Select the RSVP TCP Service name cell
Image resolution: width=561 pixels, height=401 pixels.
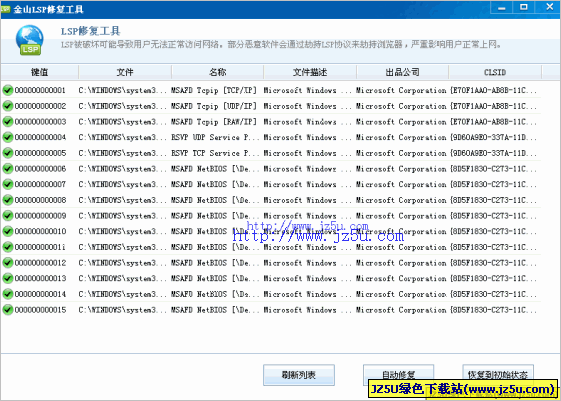[214, 153]
